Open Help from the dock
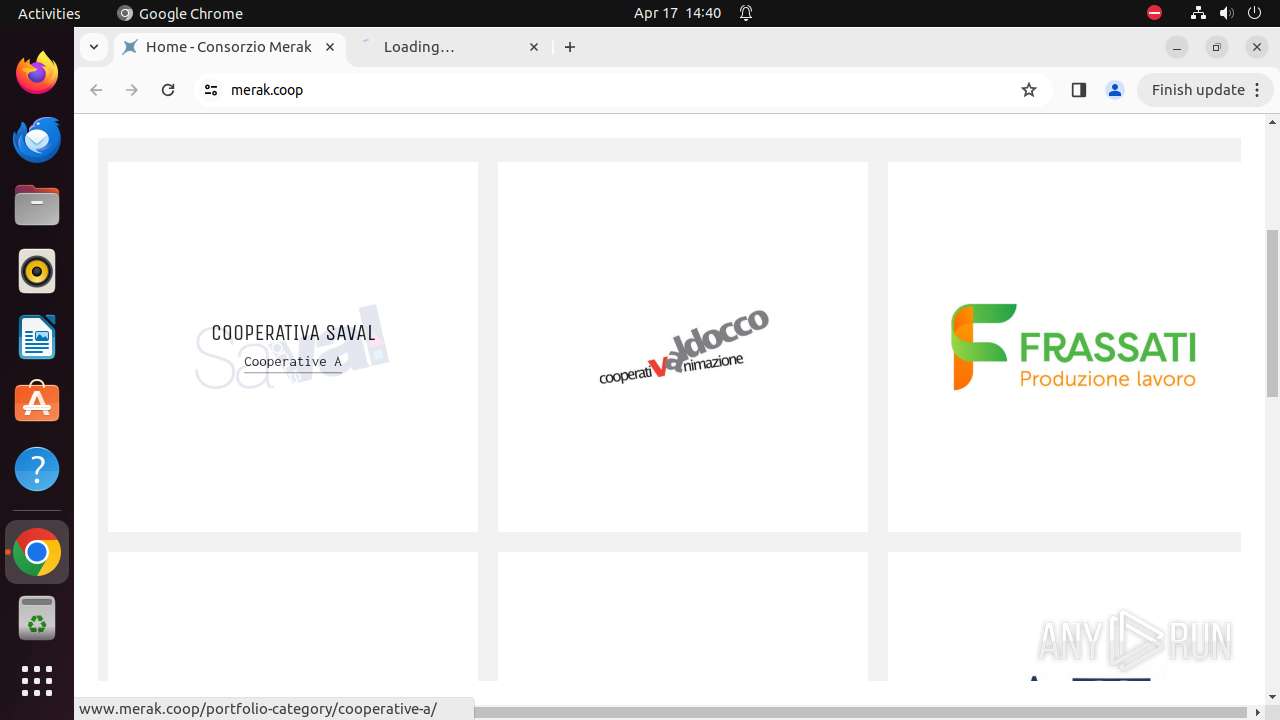Screen dimensions: 1280x720 [x=37, y=469]
